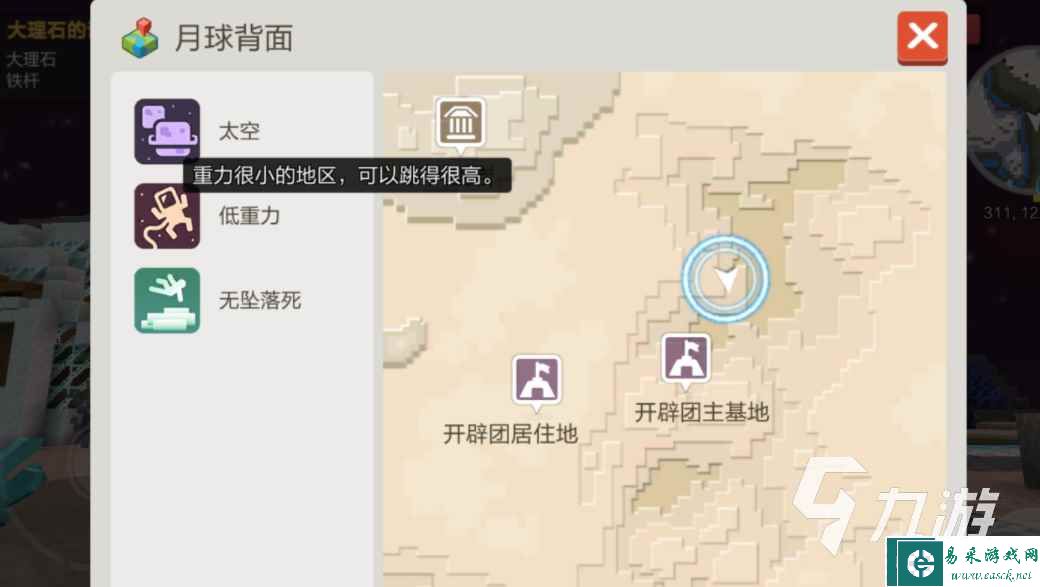This screenshot has width=1040, height=587.
Task: Select the 开辟团居住地 tent flag marker
Action: click(x=537, y=381)
